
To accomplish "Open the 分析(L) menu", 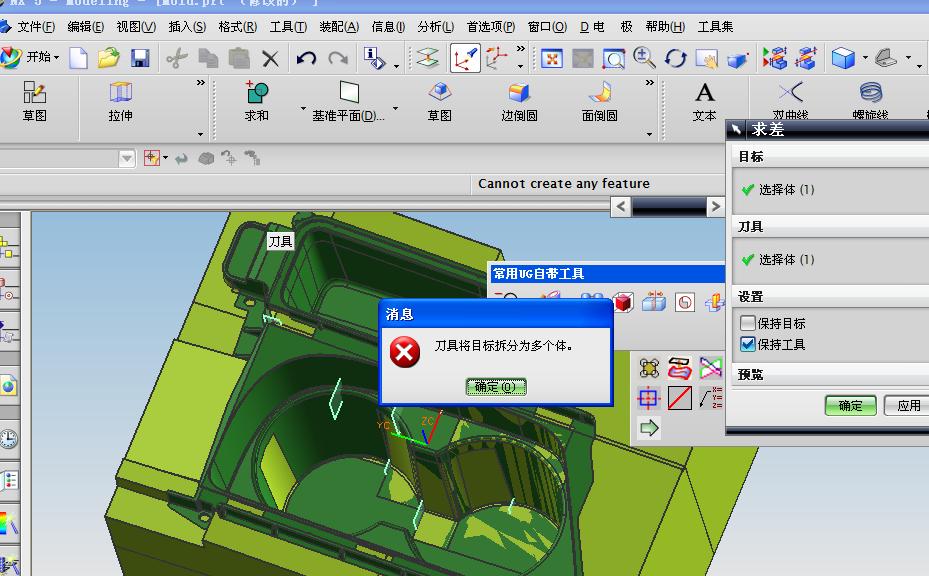I will point(435,27).
